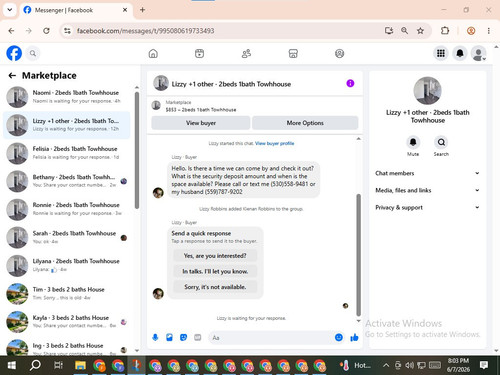
Task: Bookmark this page with the star icon
Action: tap(420, 31)
